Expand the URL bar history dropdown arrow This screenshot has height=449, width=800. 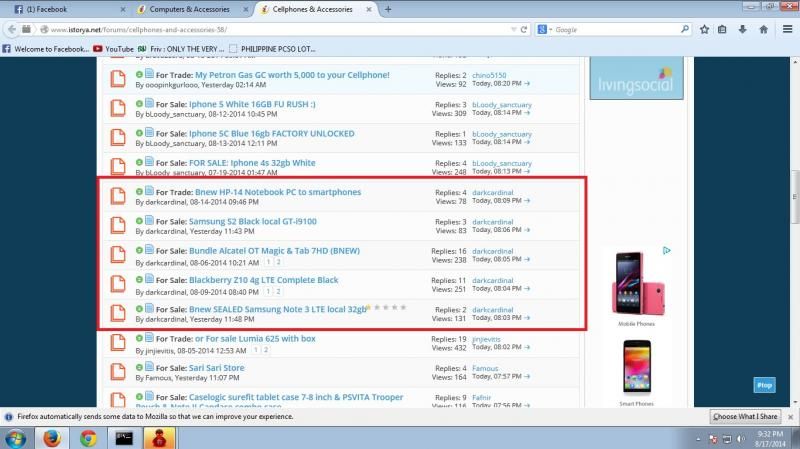pos(513,30)
